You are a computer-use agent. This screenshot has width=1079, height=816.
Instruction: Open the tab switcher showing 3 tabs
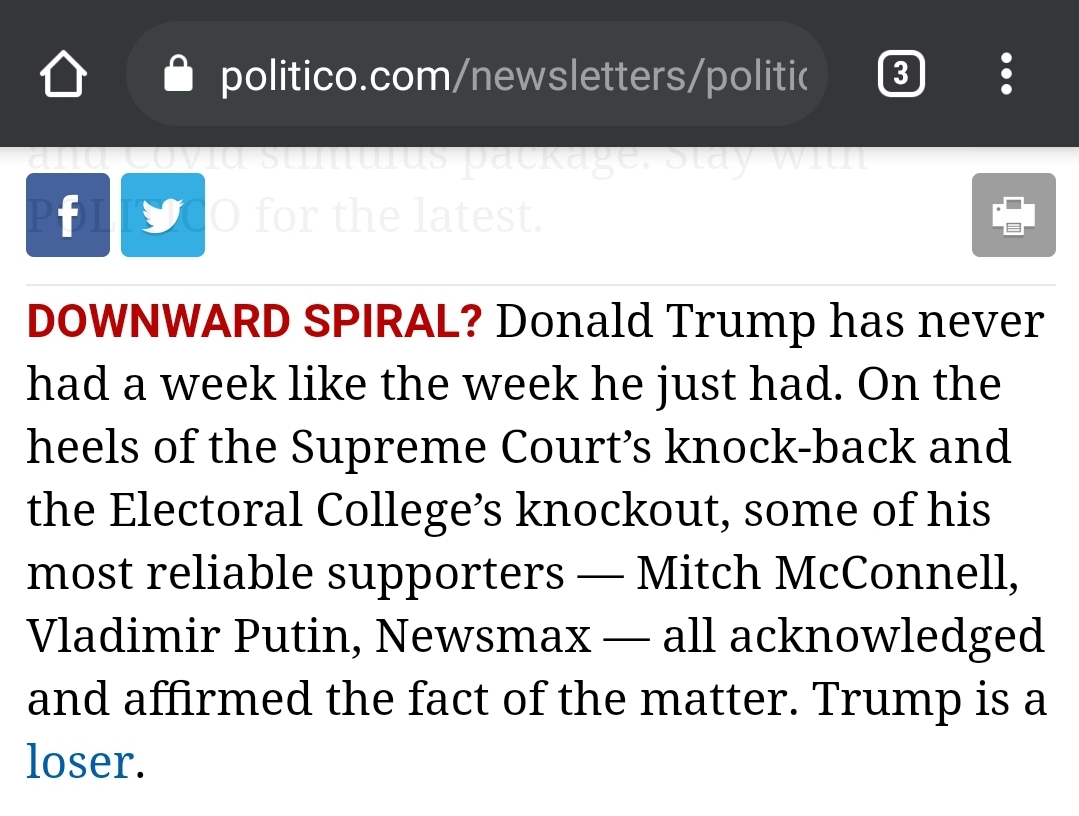tap(901, 74)
